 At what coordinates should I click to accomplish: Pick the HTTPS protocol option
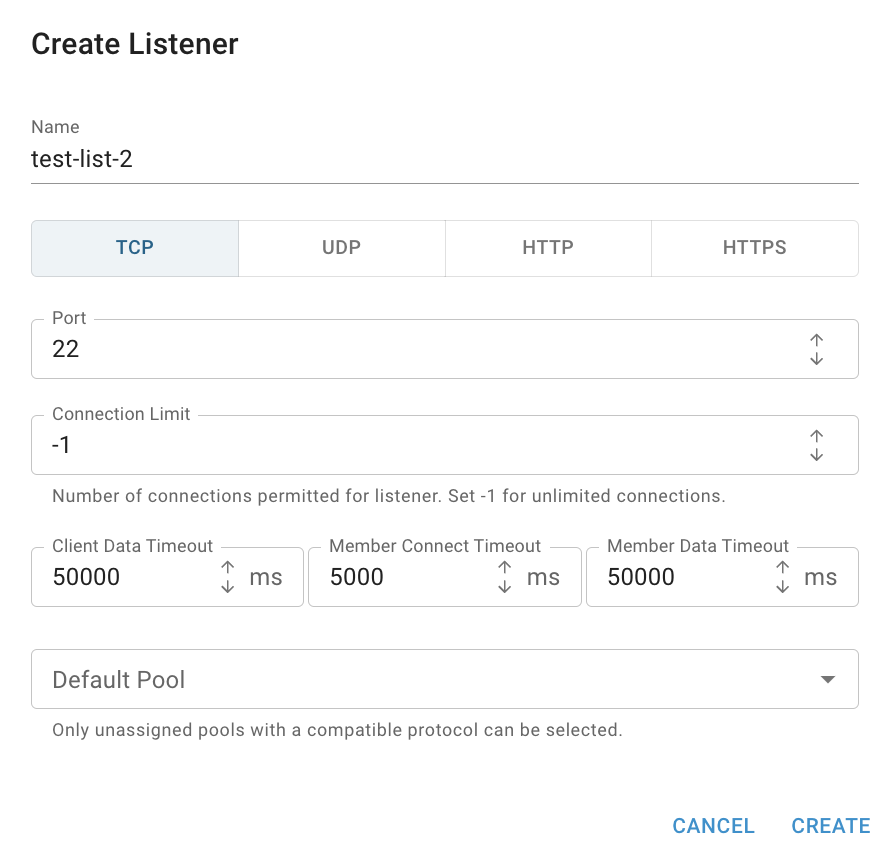(x=755, y=248)
